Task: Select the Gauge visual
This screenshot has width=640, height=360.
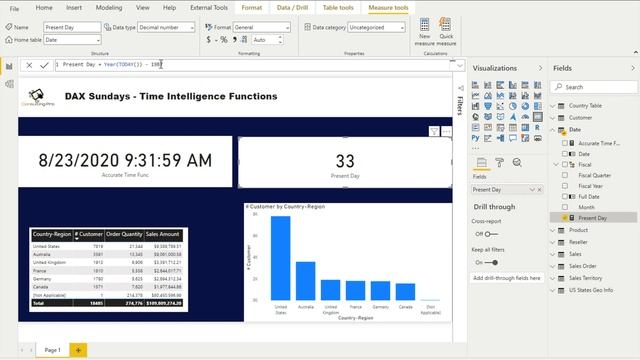Action: click(525, 117)
